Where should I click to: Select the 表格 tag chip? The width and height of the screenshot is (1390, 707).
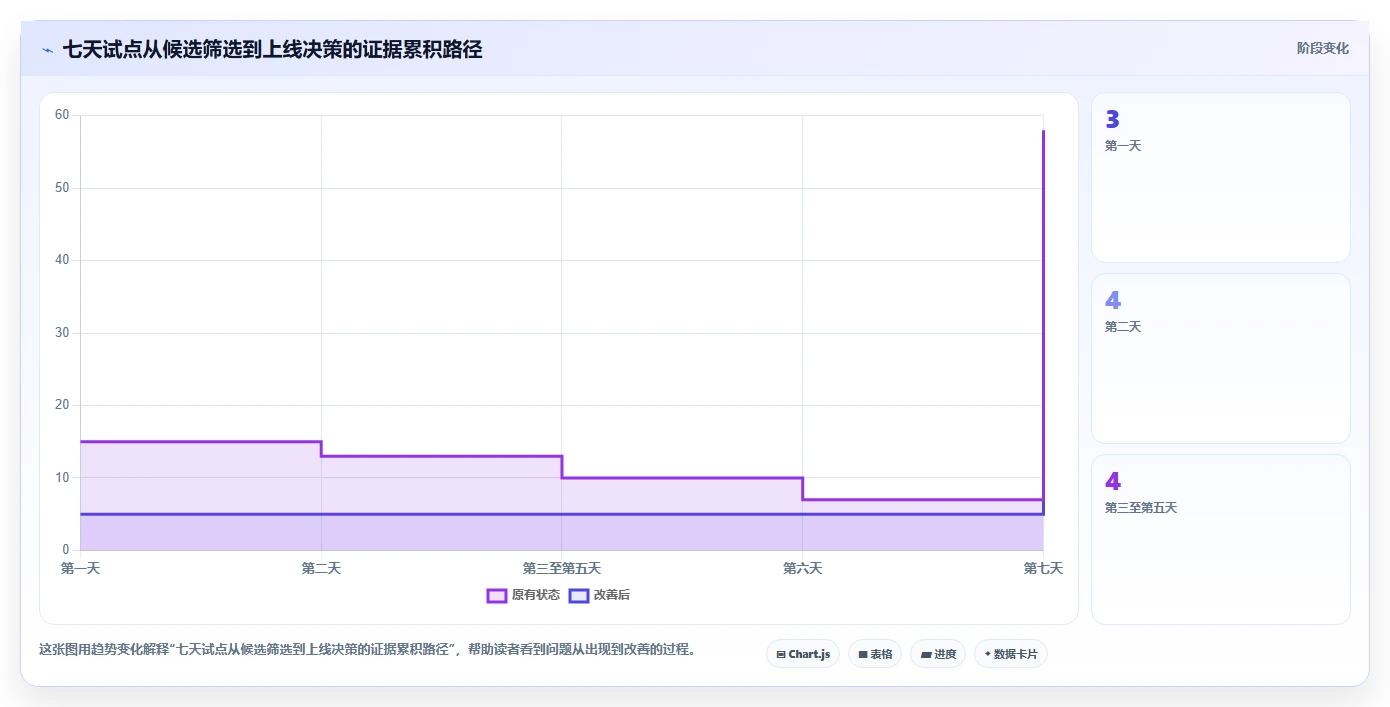[x=875, y=654]
